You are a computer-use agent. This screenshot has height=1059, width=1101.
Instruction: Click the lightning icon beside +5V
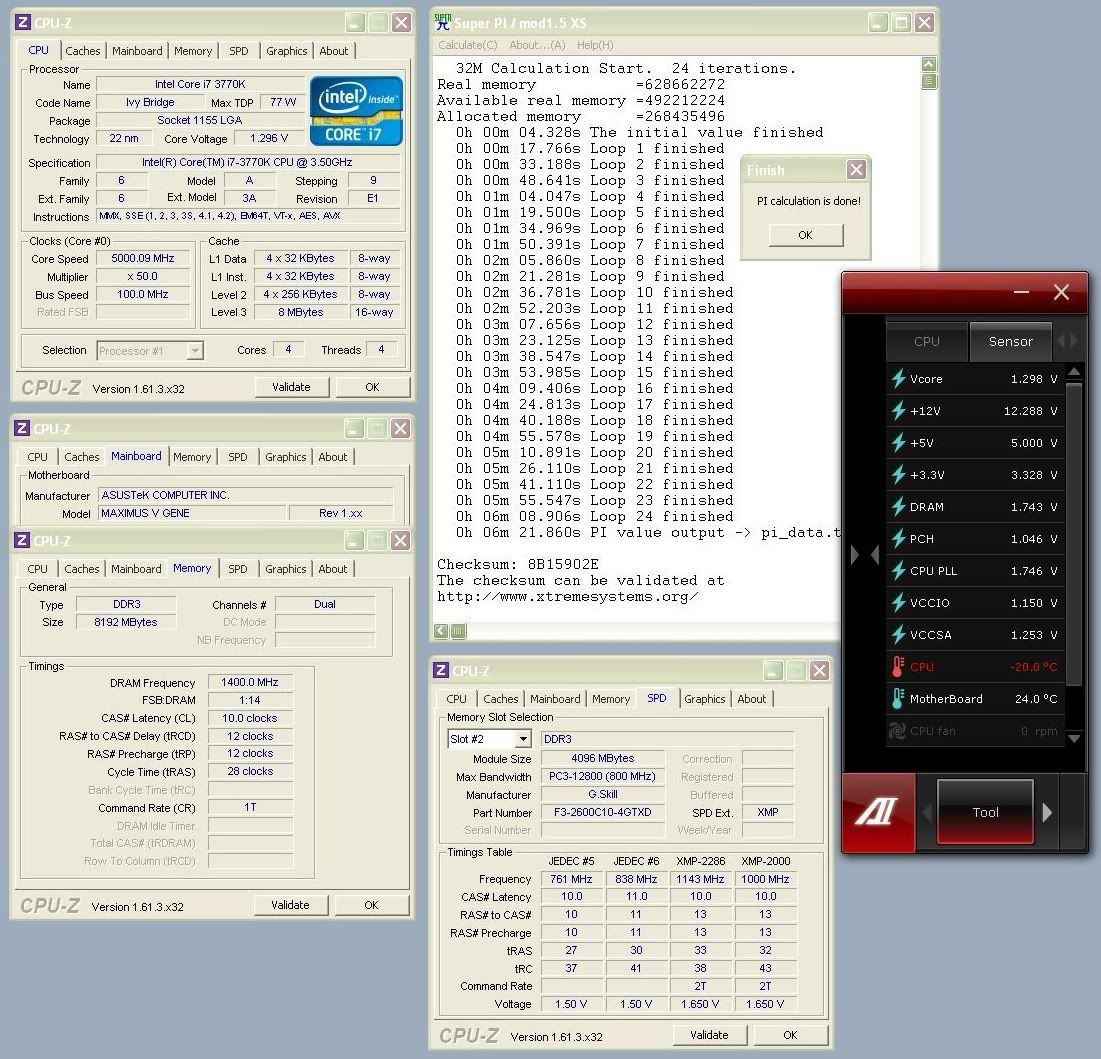[898, 443]
